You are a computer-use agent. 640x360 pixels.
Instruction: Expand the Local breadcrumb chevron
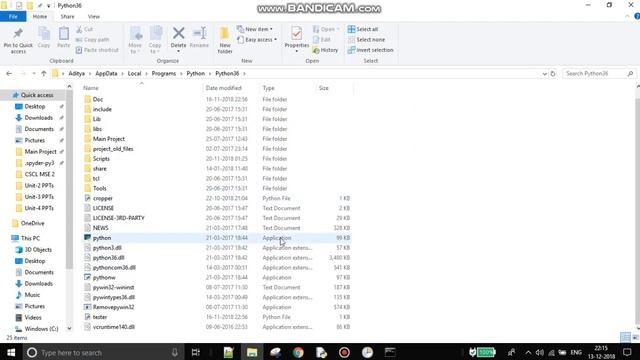(x=145, y=74)
